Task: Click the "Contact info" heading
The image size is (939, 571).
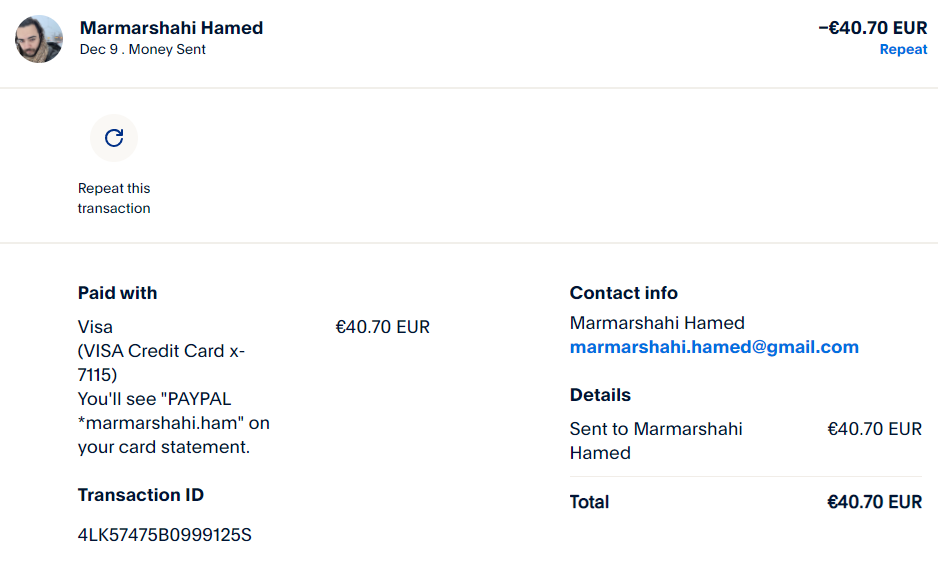Action: pos(623,293)
